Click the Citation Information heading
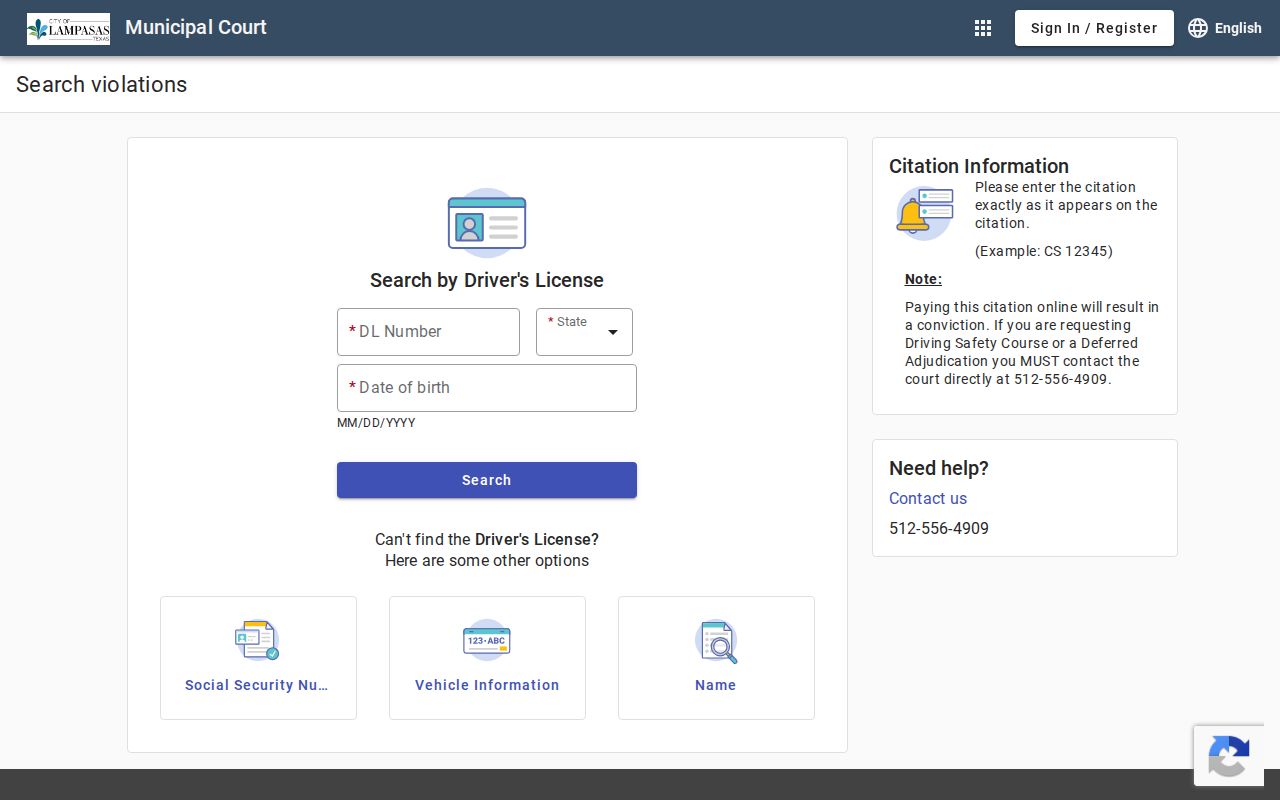 pos(979,166)
